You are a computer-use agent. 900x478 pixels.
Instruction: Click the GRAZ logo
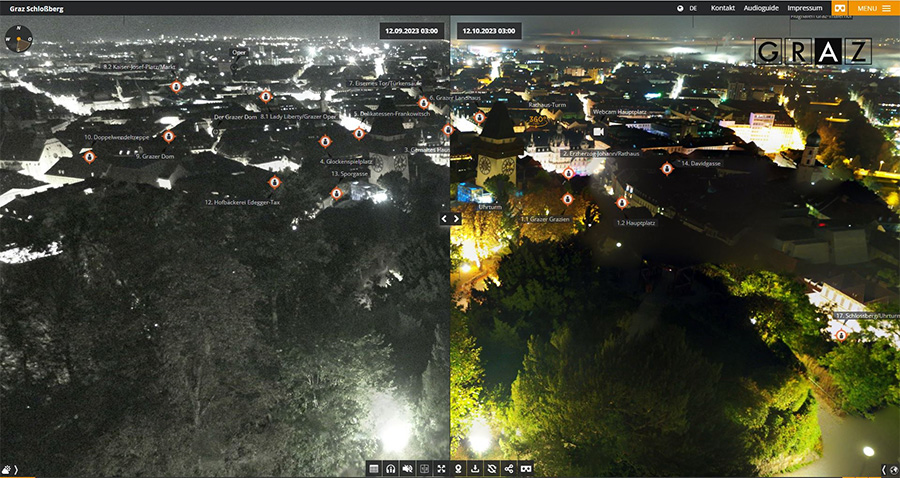(x=813, y=51)
